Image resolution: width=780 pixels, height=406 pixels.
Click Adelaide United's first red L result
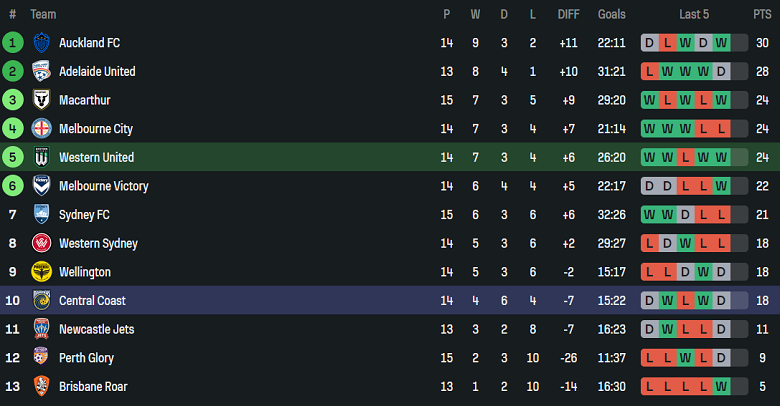point(651,72)
